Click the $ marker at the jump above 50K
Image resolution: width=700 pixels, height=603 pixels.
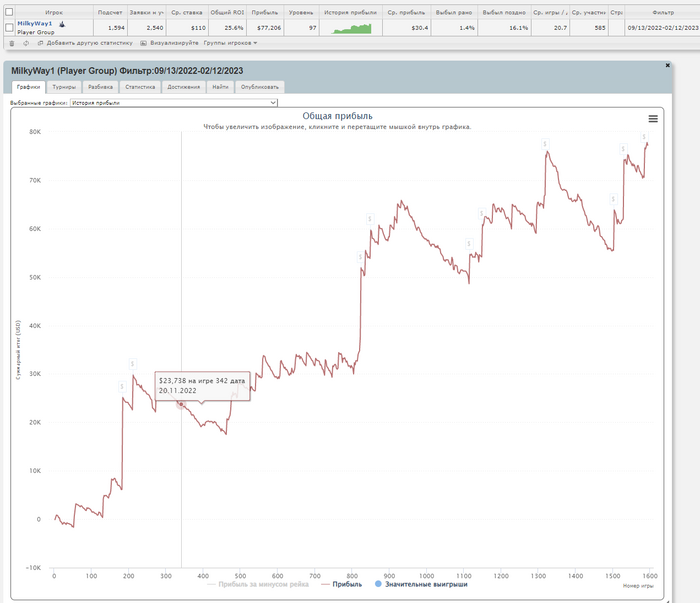tap(360, 257)
